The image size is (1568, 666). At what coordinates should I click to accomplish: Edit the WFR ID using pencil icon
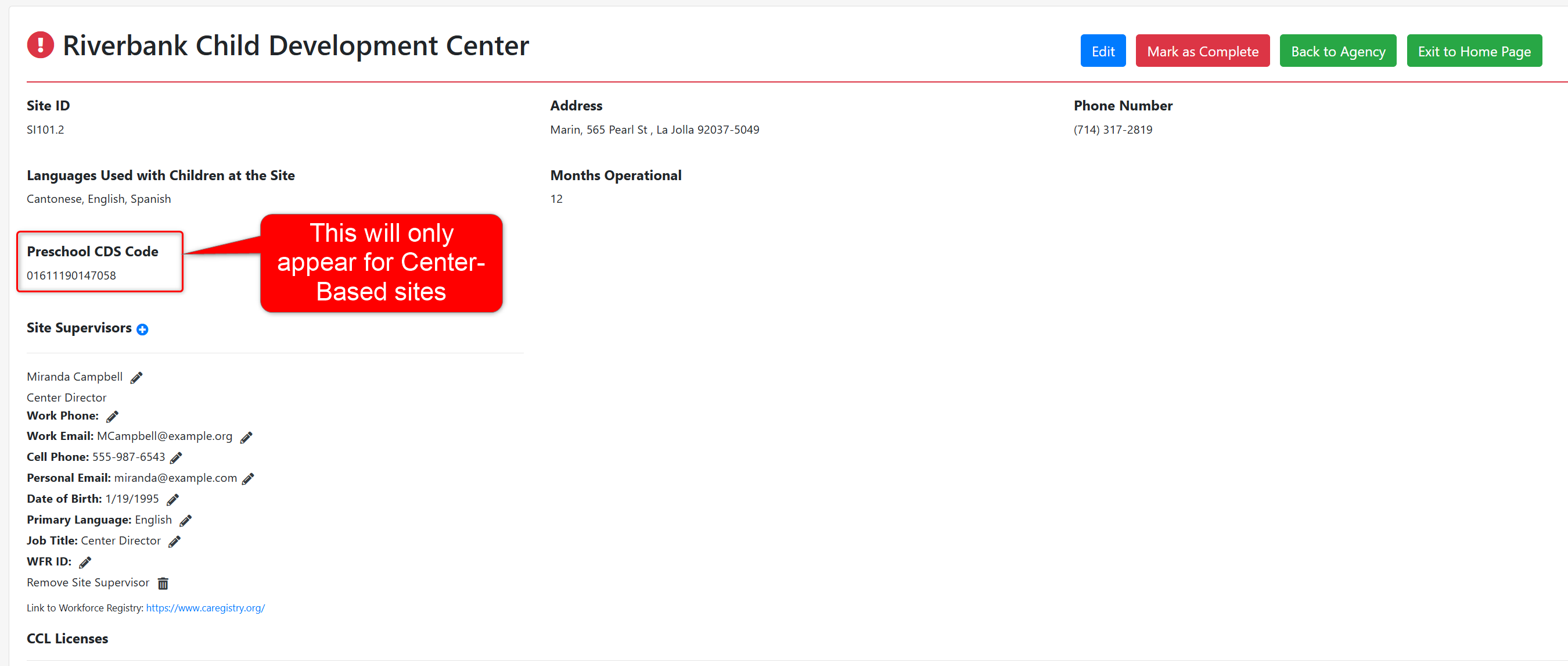(85, 563)
